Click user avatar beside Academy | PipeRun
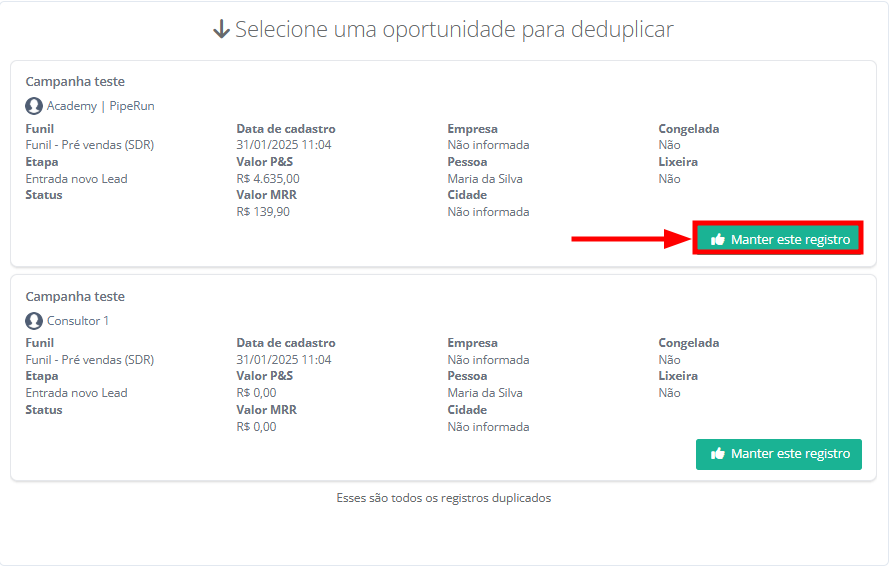892x575 pixels. pos(34,106)
